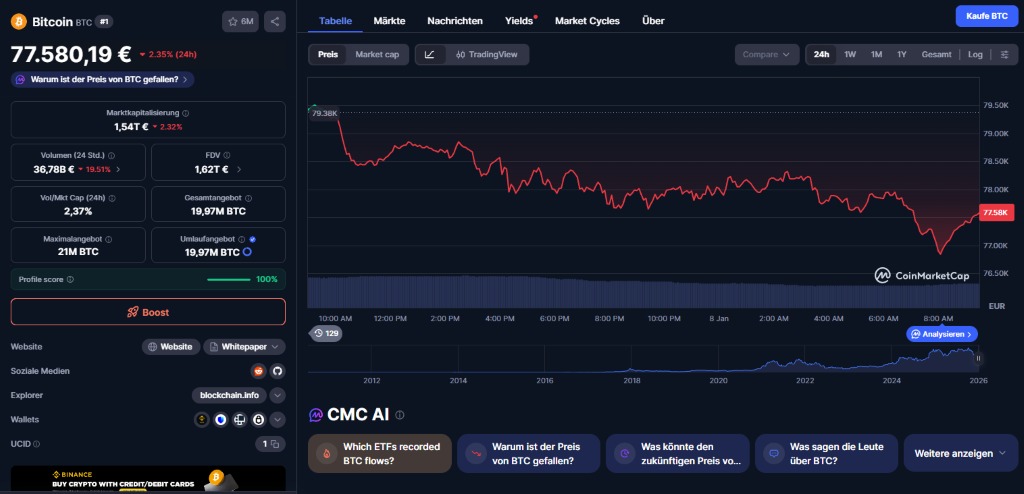
Task: Select the line chart icon
Action: pyautogui.click(x=429, y=55)
